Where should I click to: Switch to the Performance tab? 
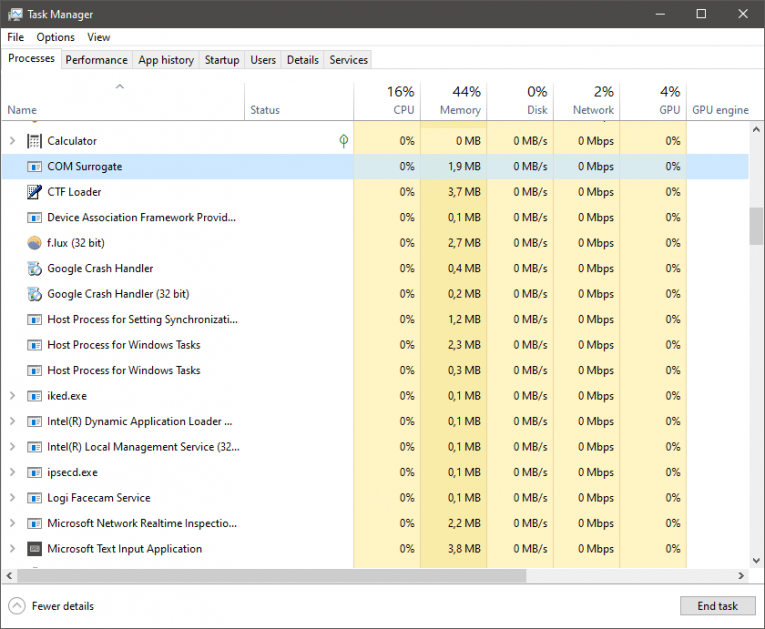tap(96, 60)
